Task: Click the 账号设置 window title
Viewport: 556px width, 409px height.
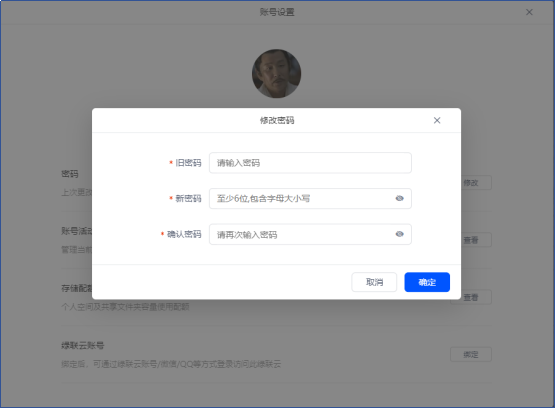Action: [x=277, y=12]
